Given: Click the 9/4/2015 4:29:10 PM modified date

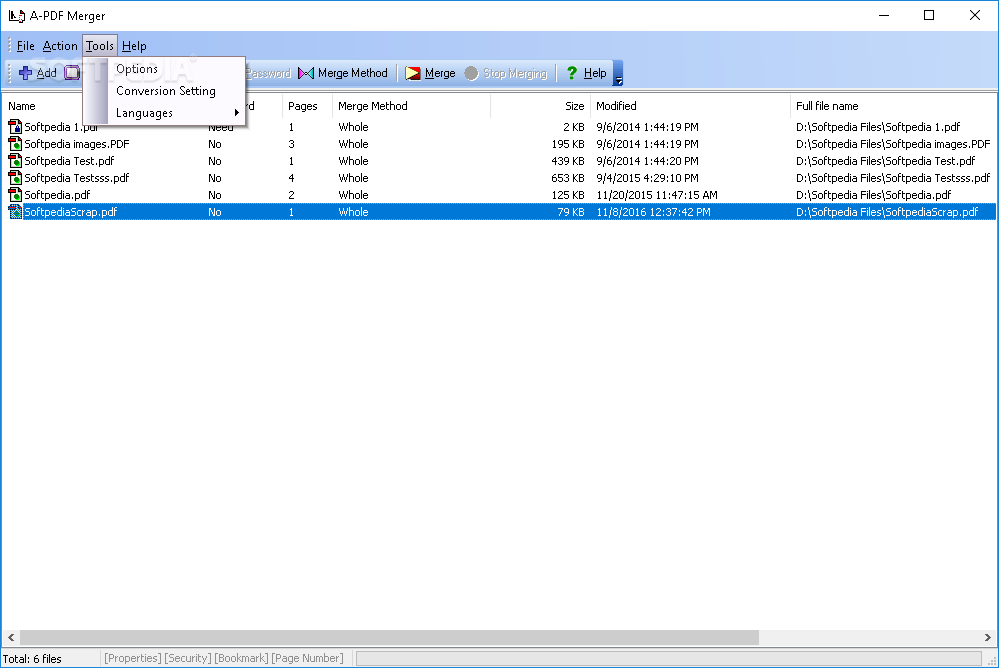Looking at the screenshot, I should point(647,178).
